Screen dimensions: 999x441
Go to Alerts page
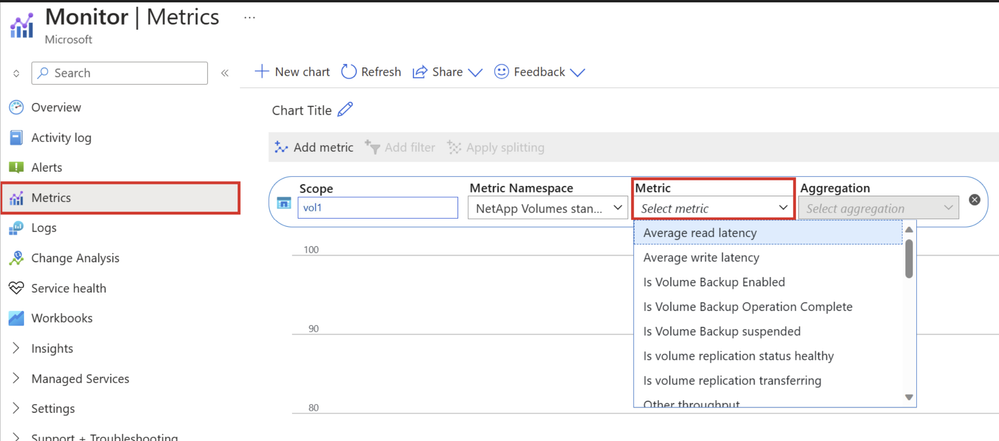[47, 168]
